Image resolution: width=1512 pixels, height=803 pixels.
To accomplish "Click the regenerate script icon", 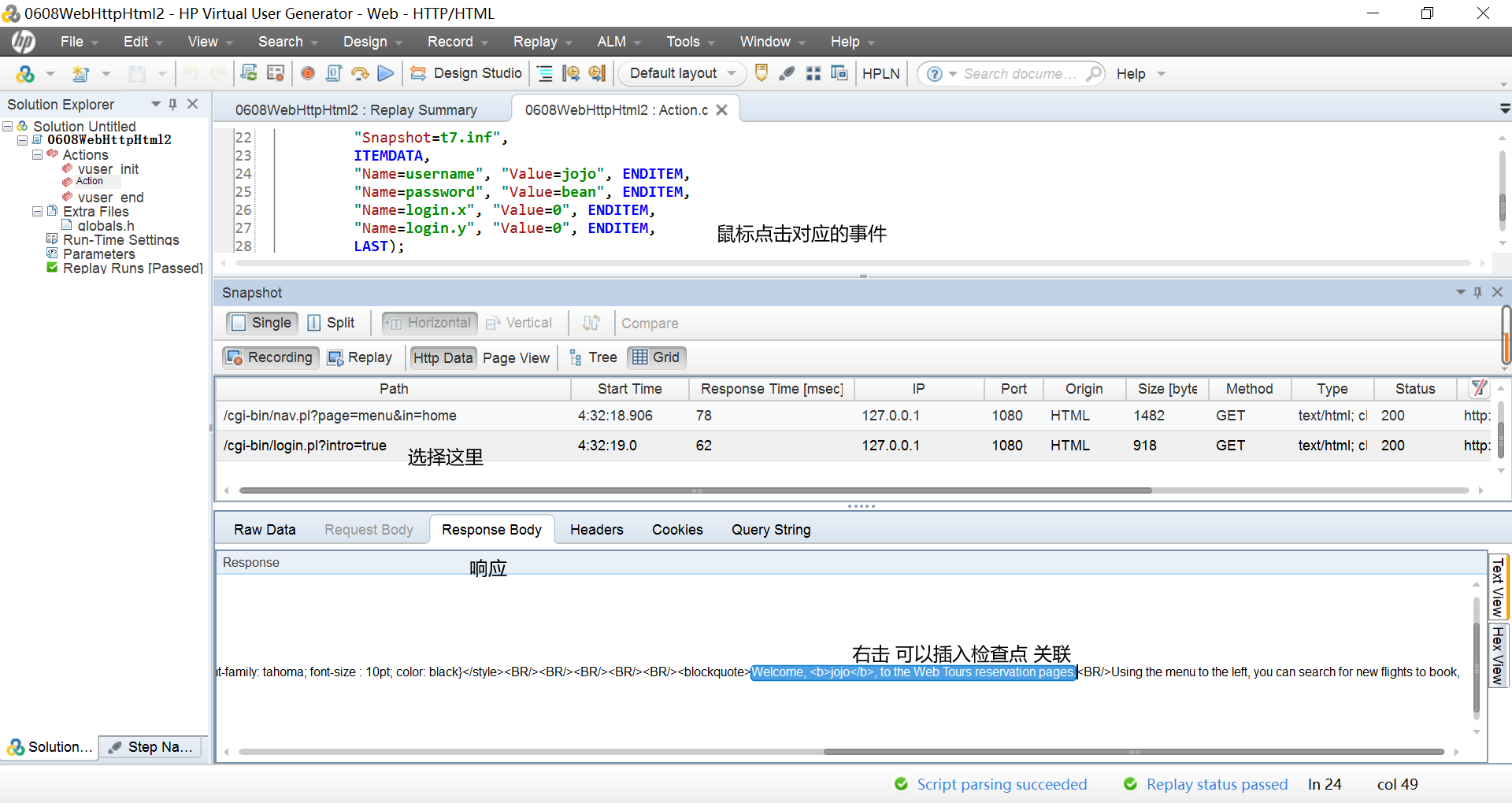I will coord(249,73).
